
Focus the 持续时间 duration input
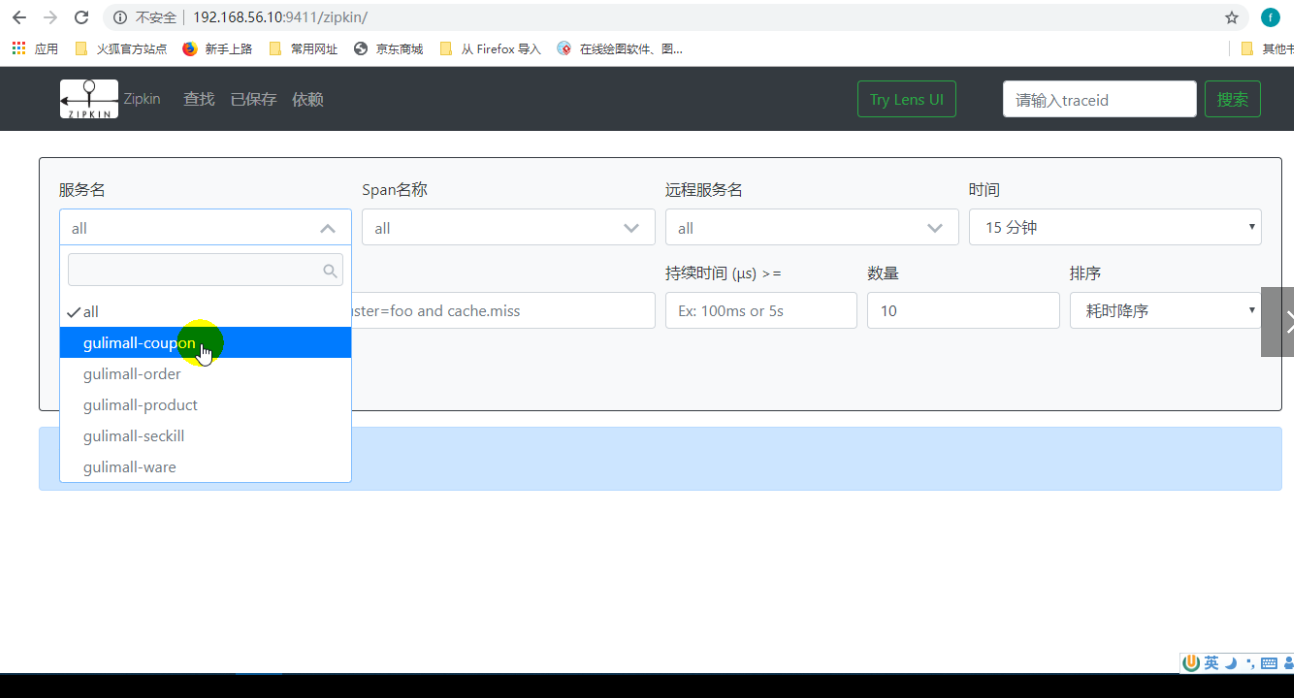click(x=761, y=310)
